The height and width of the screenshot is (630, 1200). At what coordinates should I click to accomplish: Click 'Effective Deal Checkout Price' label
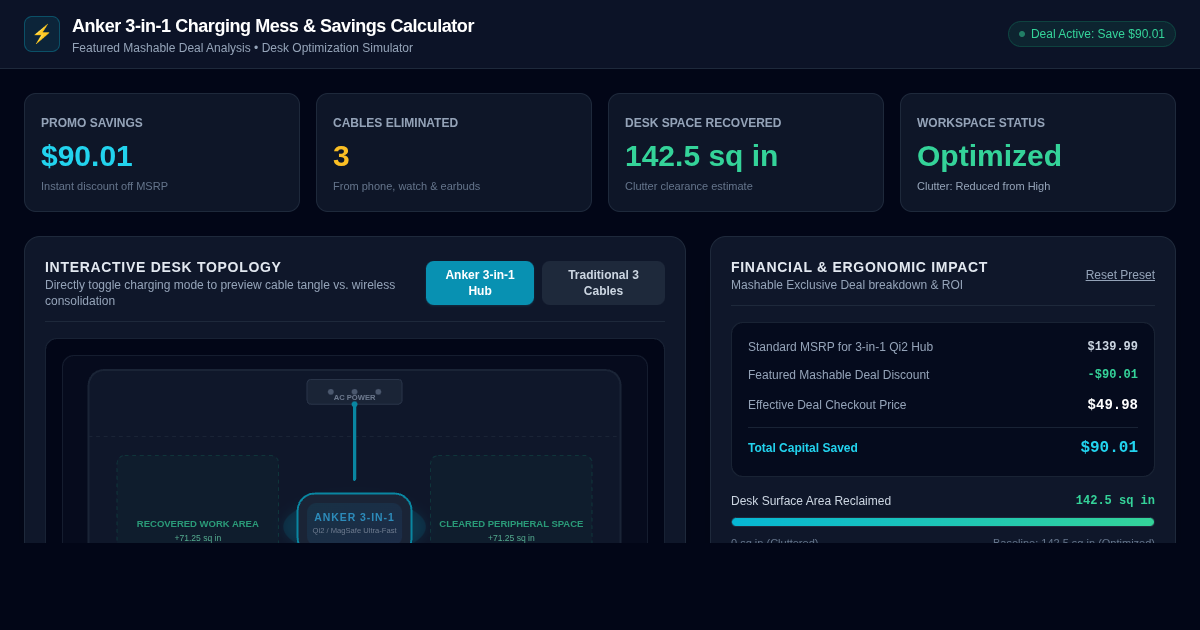[x=827, y=405]
